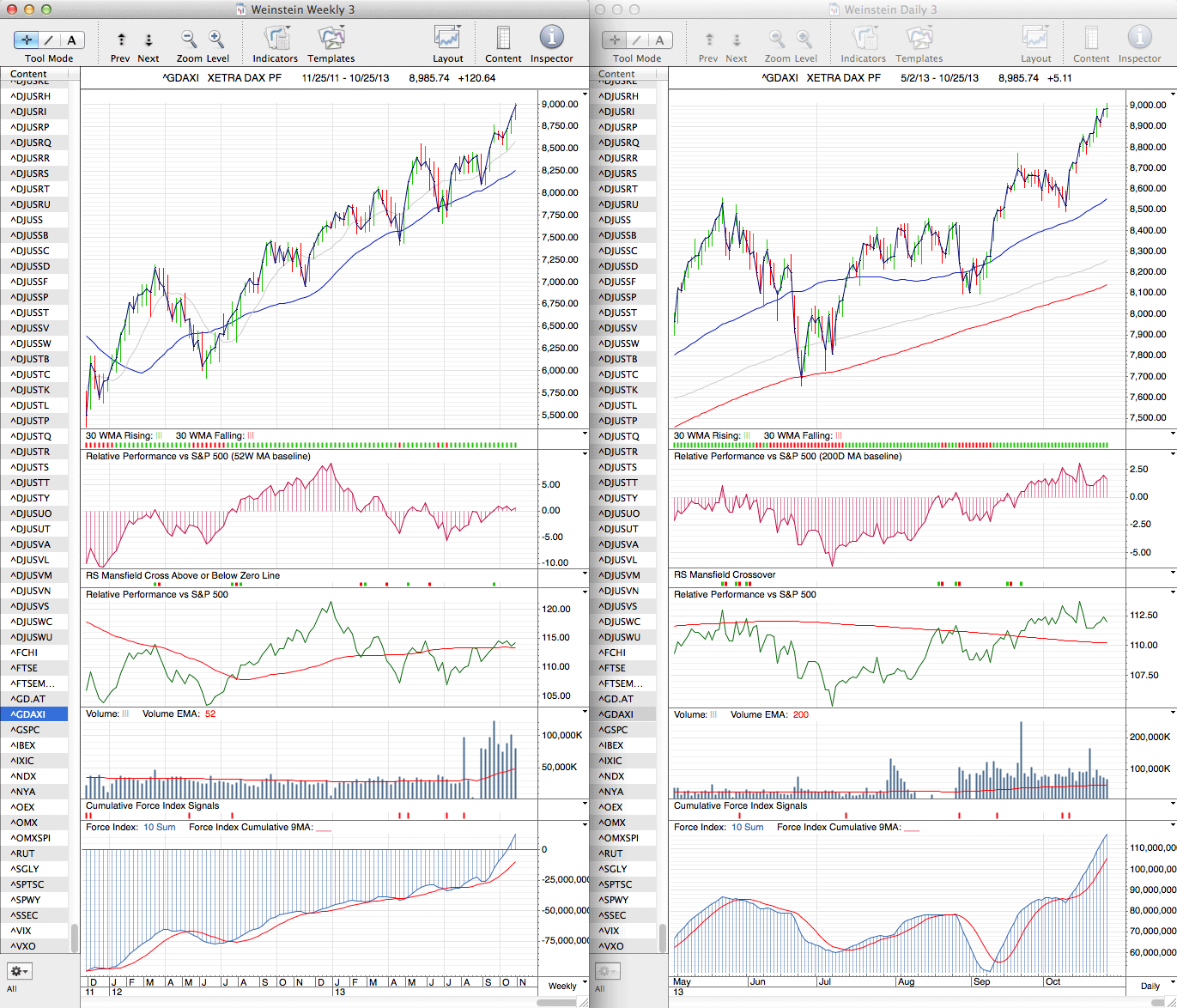Open Layout in Weekly window toolbar
The height and width of the screenshot is (1008, 1177).
click(447, 39)
